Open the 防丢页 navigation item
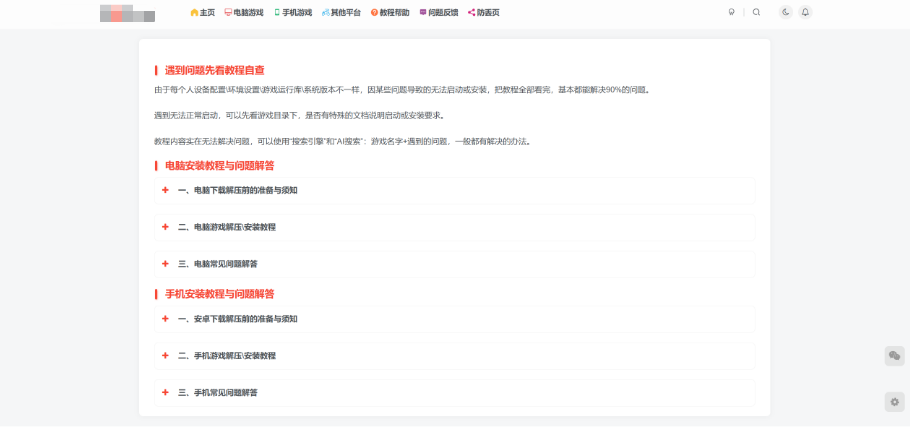This screenshot has width=910, height=435. coord(483,12)
